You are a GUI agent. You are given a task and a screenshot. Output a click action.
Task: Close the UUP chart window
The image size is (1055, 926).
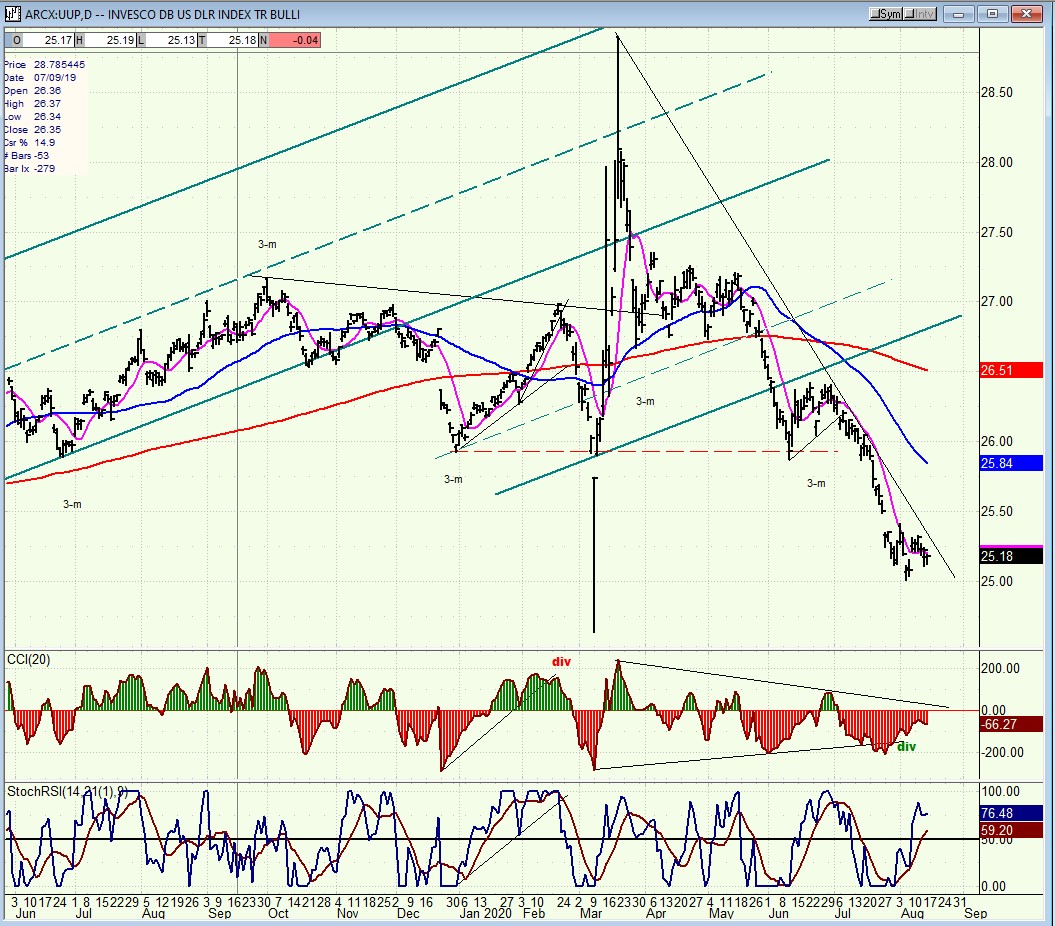point(1026,13)
